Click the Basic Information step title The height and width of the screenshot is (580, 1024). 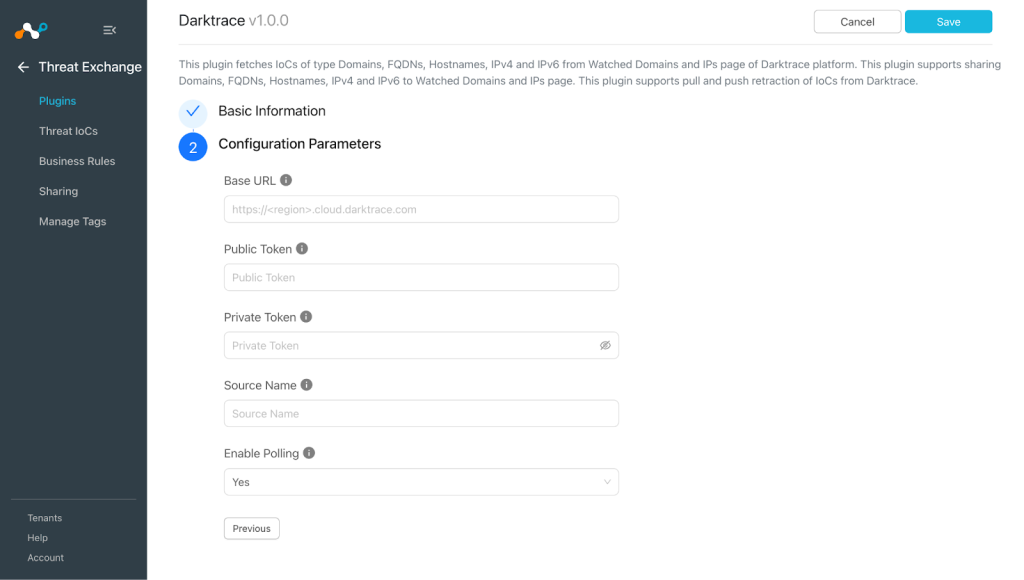tap(272, 111)
